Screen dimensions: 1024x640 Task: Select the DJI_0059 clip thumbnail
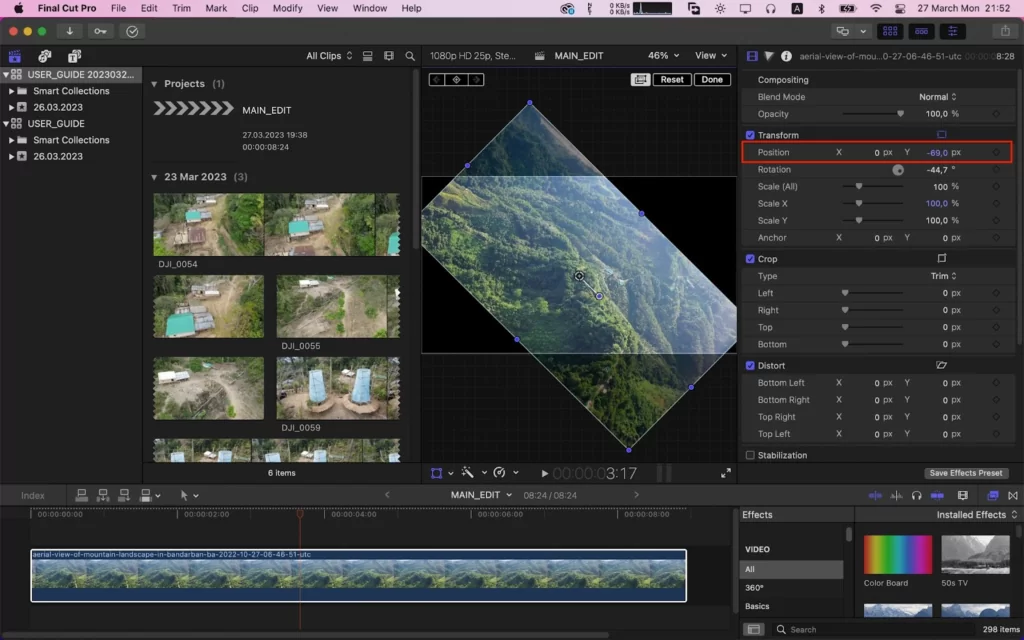pyautogui.click(x=338, y=389)
